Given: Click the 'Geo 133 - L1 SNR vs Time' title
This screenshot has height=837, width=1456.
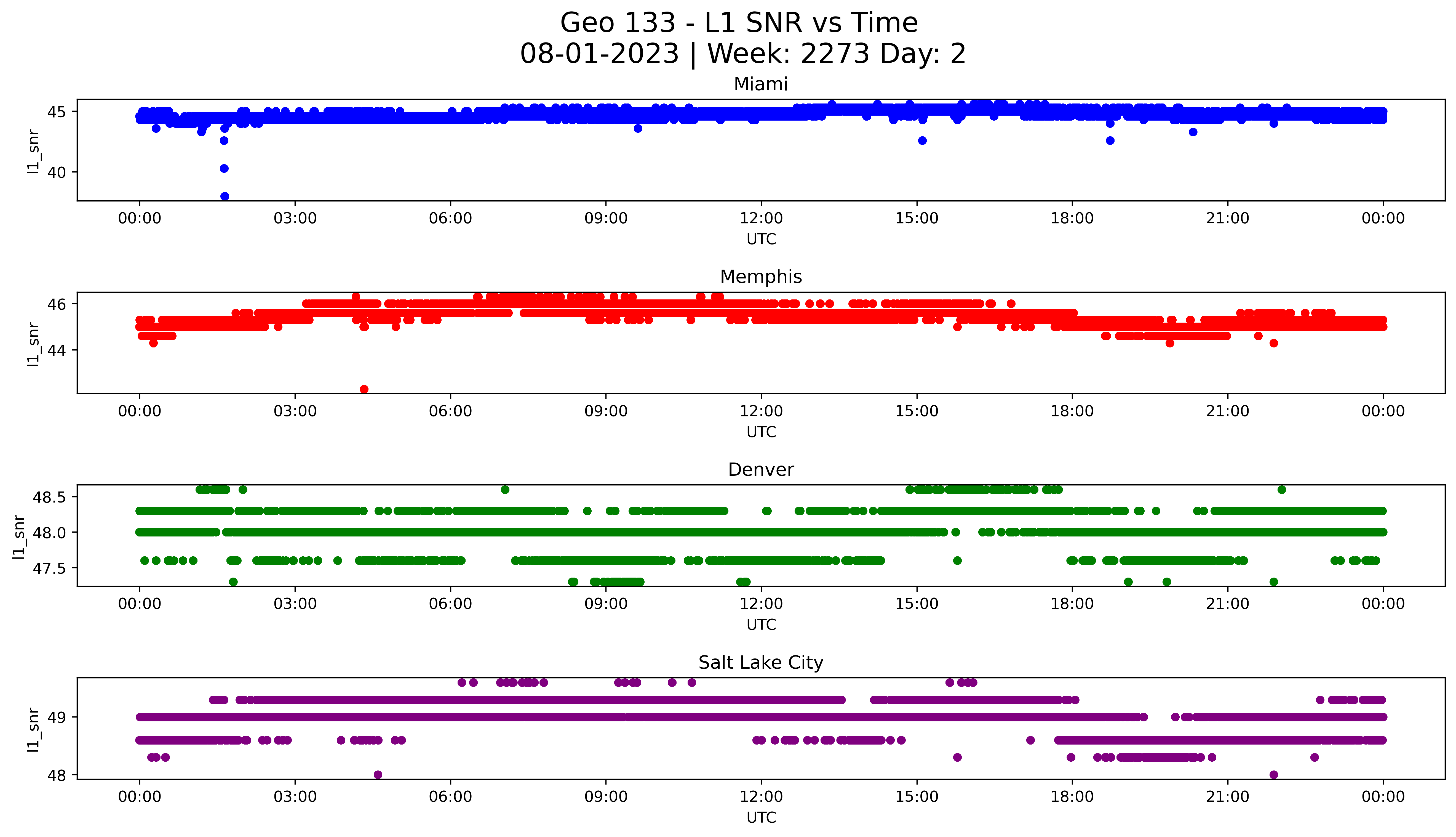Looking at the screenshot, I should click(x=739, y=23).
